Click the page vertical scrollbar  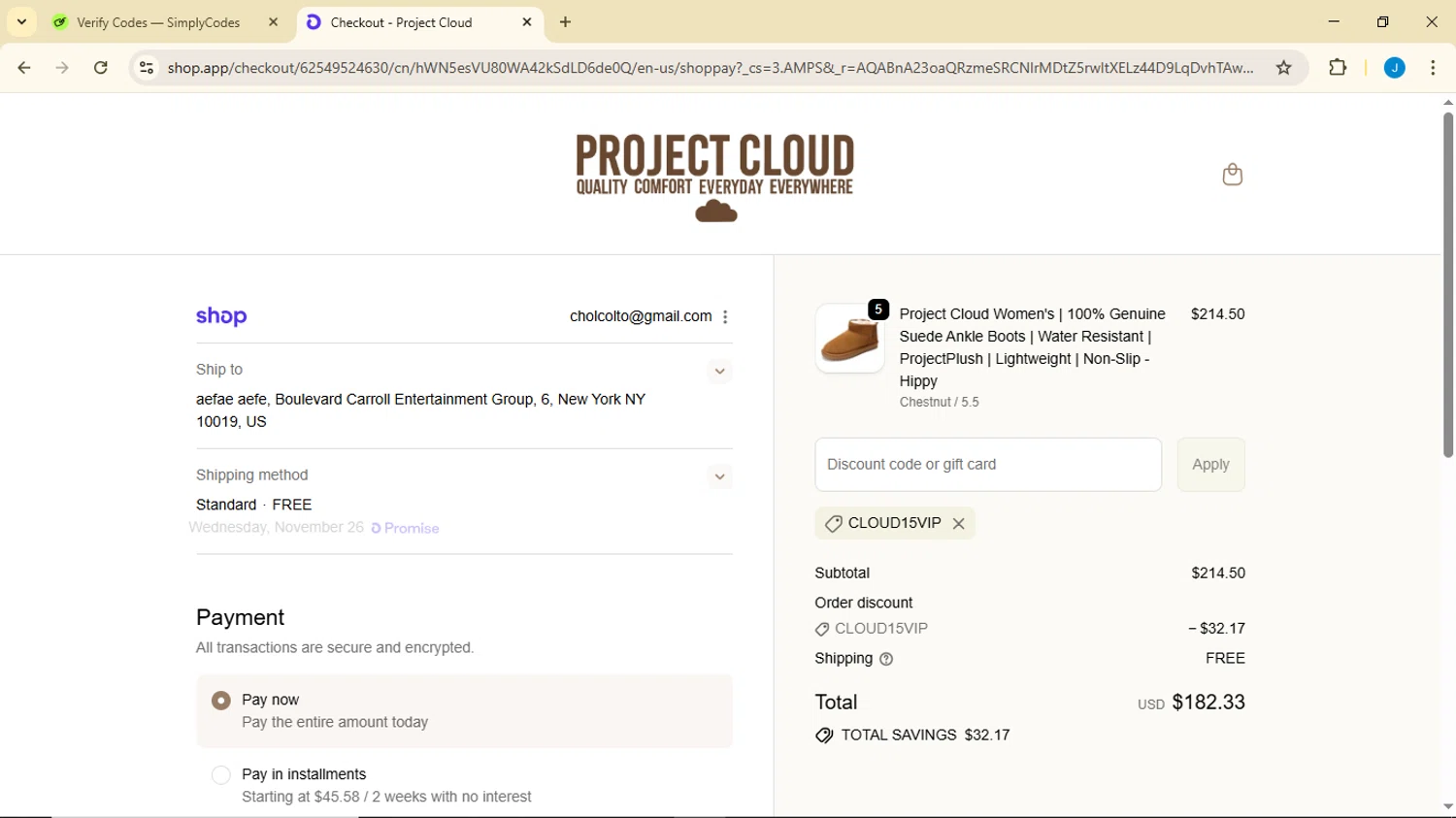1447,285
